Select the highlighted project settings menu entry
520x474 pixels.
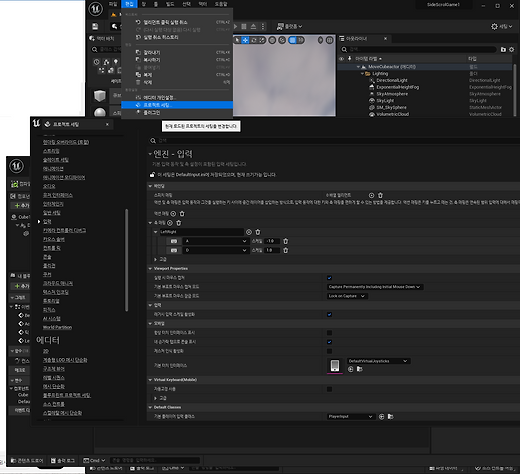coord(177,105)
